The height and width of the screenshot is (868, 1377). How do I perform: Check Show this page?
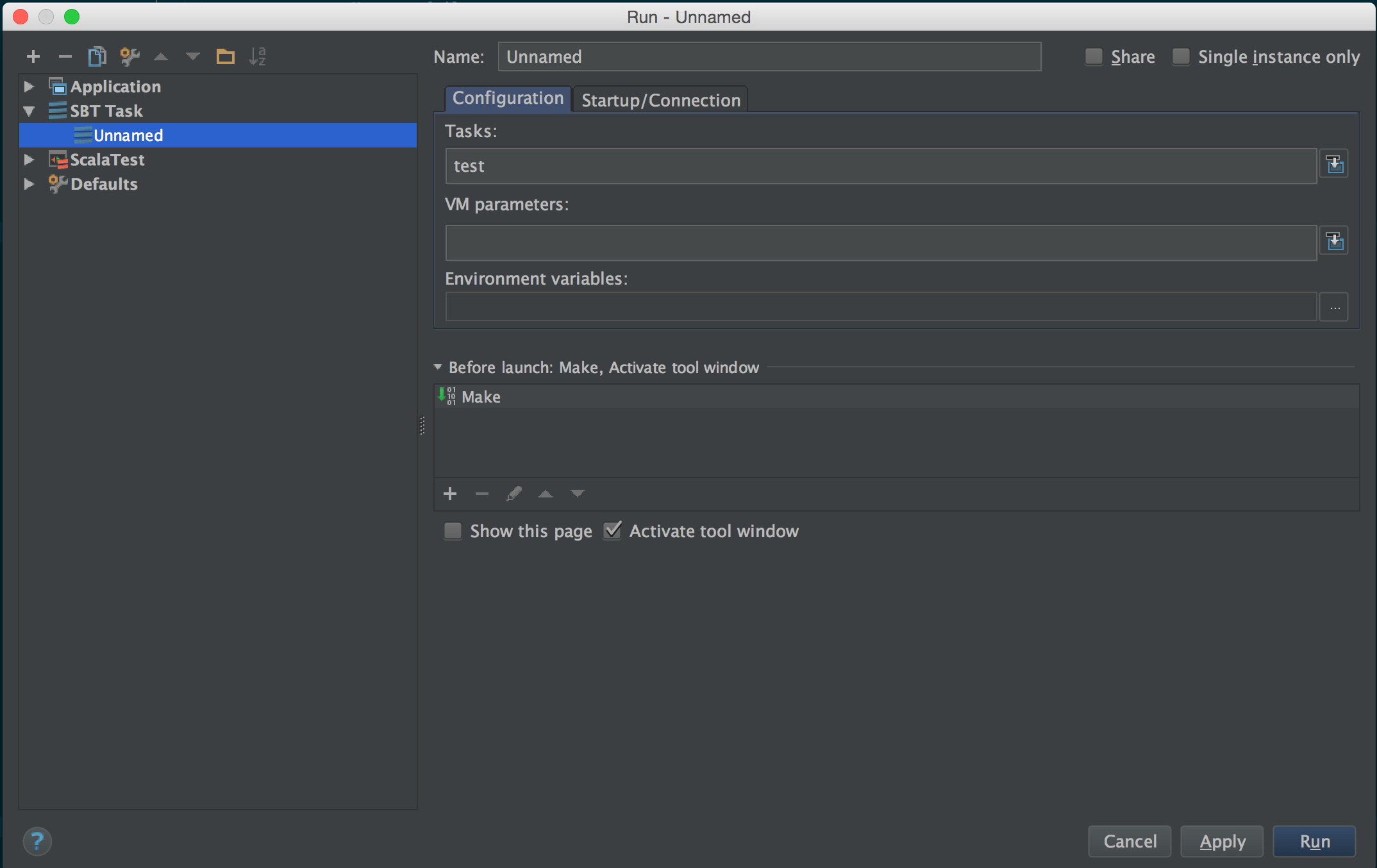click(x=453, y=531)
